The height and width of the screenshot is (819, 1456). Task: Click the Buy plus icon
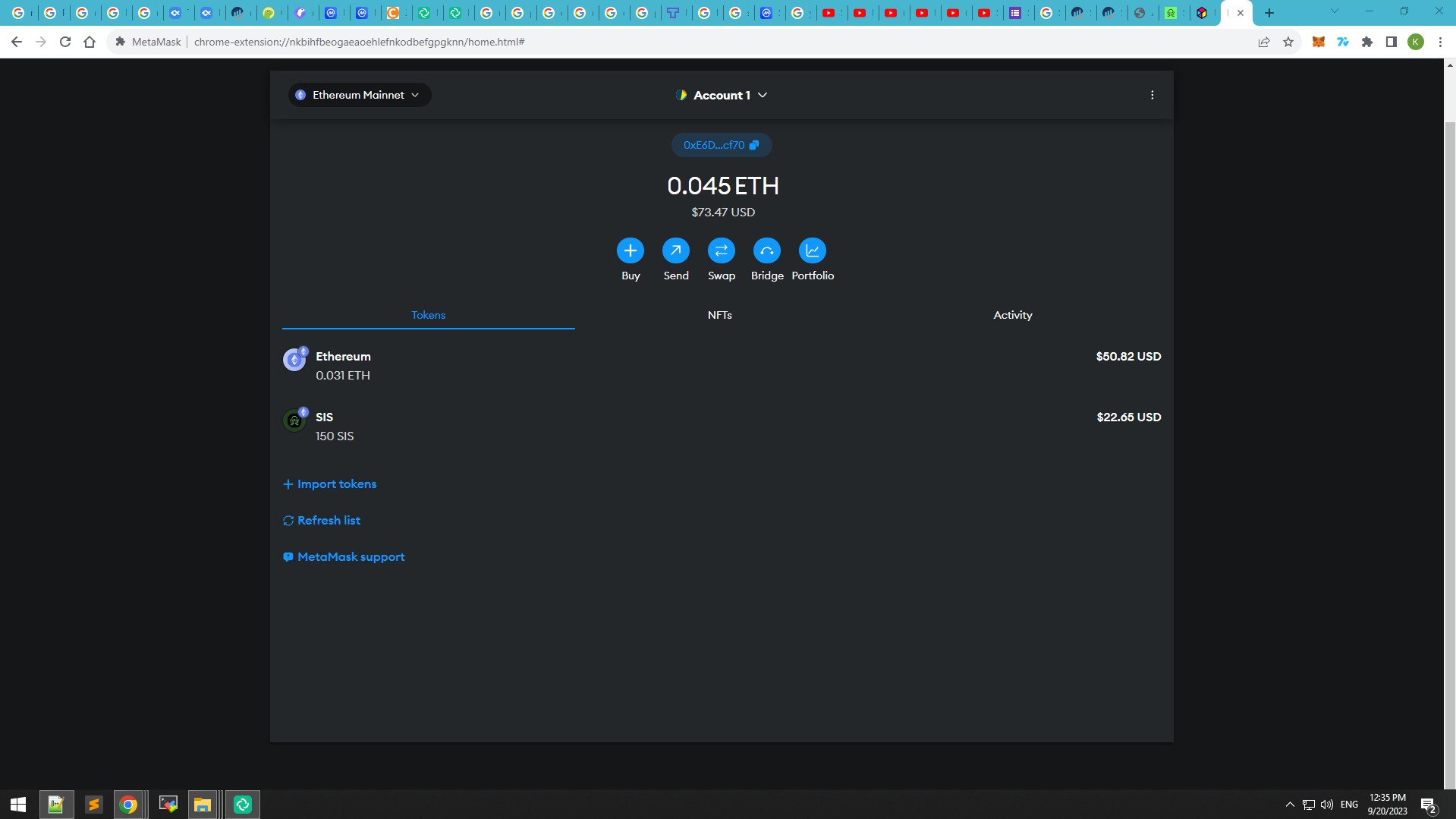(630, 250)
